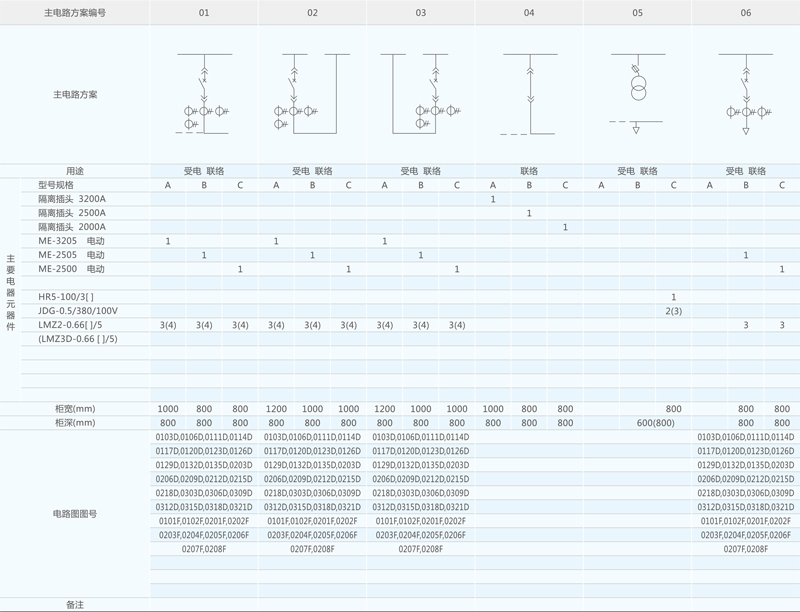This screenshot has width=800, height=612.
Task: Click the scheme 01 circuit diagram
Action: pyautogui.click(x=204, y=94)
